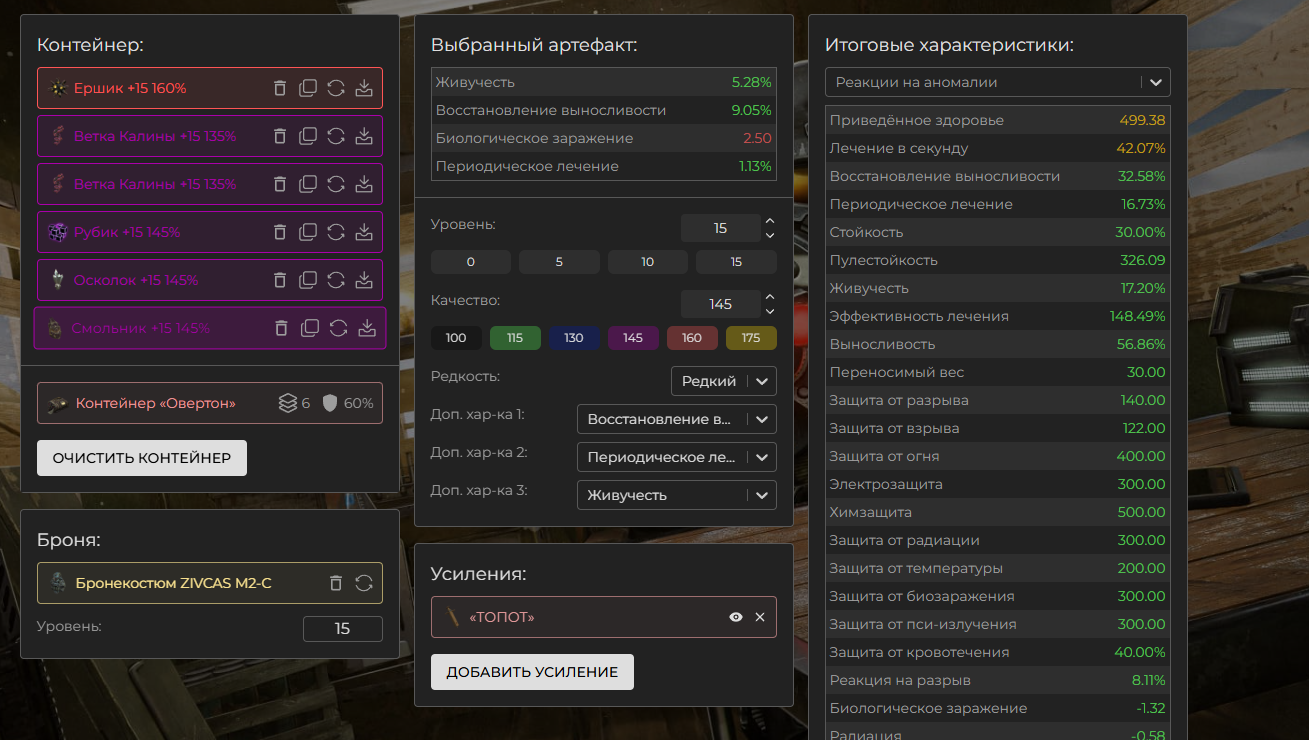Click the ОЧИСТИТЬ КОНТЕЙНЕР button
Screen dimensions: 1309x740
142,458
